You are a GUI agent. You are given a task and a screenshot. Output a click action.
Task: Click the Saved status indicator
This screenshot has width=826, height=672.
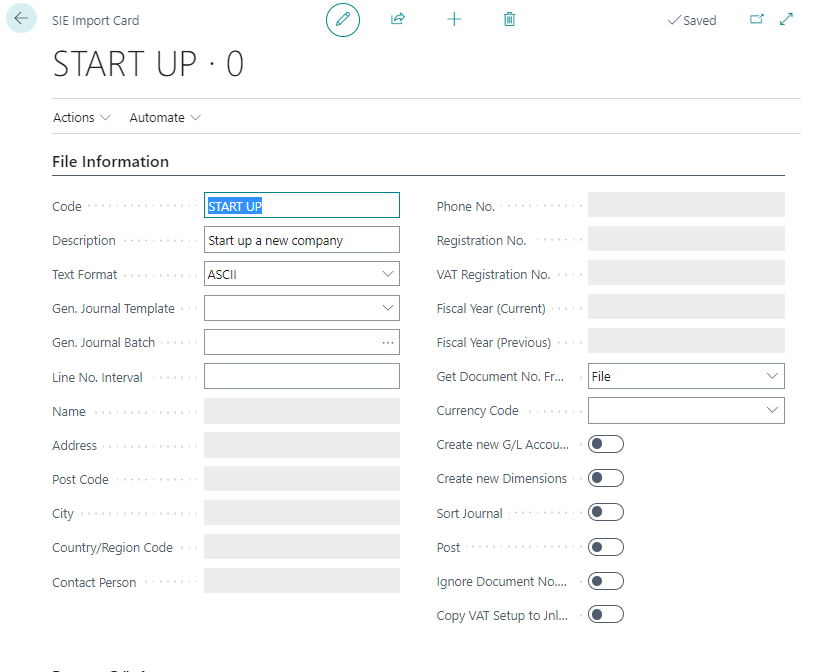(692, 21)
